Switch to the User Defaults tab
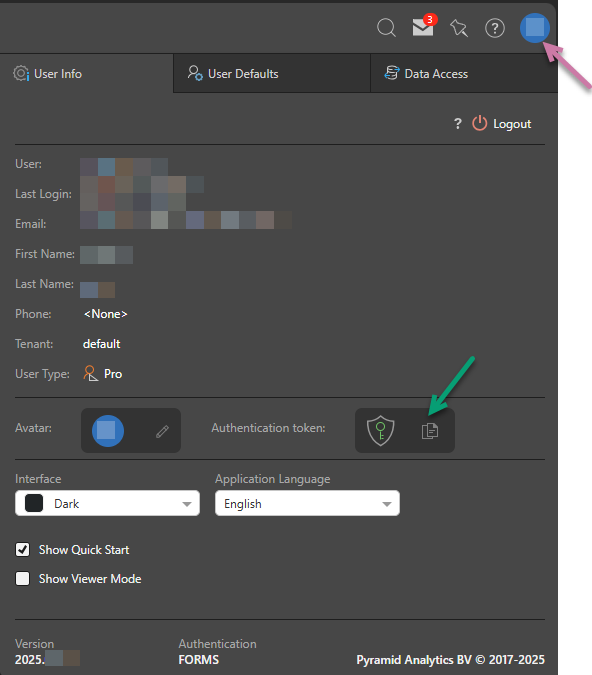This screenshot has height=675, width=592. pos(272,73)
